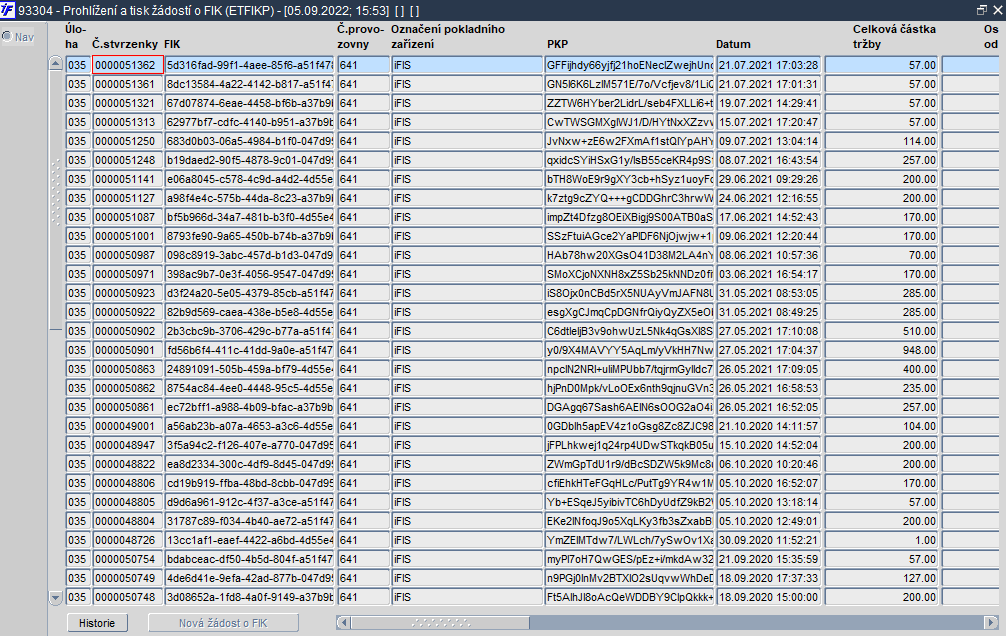This screenshot has height=636, width=1006.
Task: Select receipt number 0000051001 cell
Action: pos(128,236)
